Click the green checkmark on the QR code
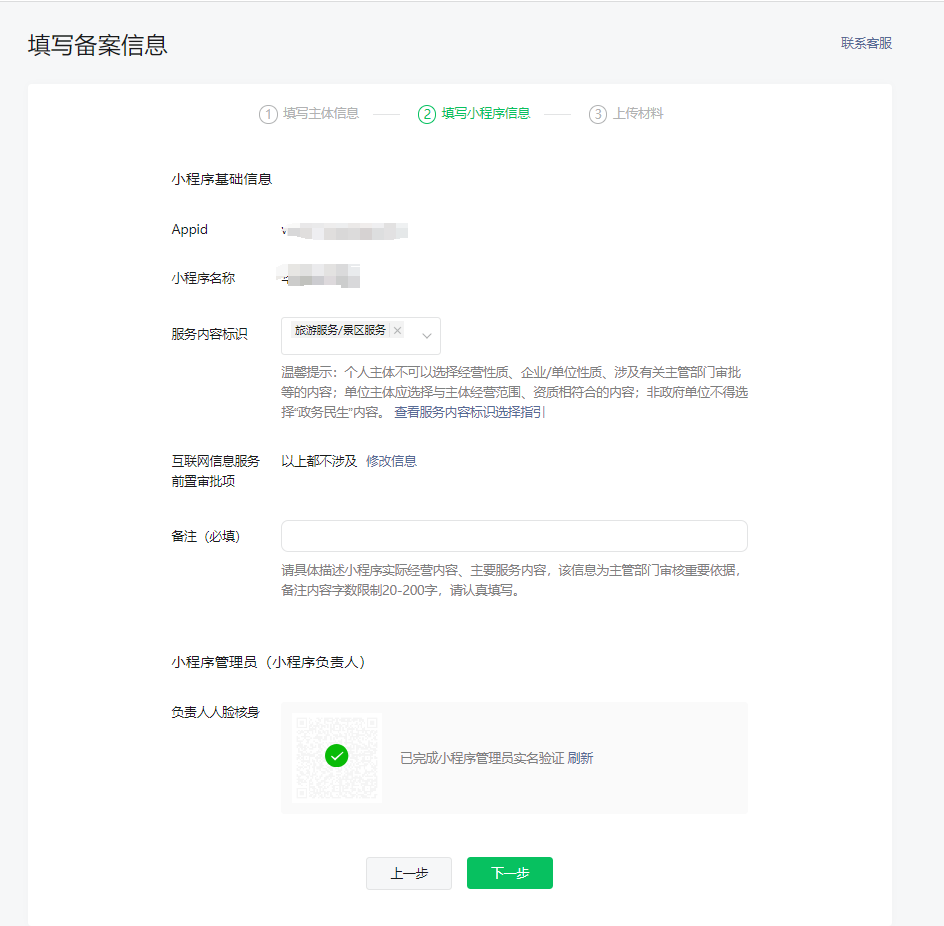 [337, 756]
